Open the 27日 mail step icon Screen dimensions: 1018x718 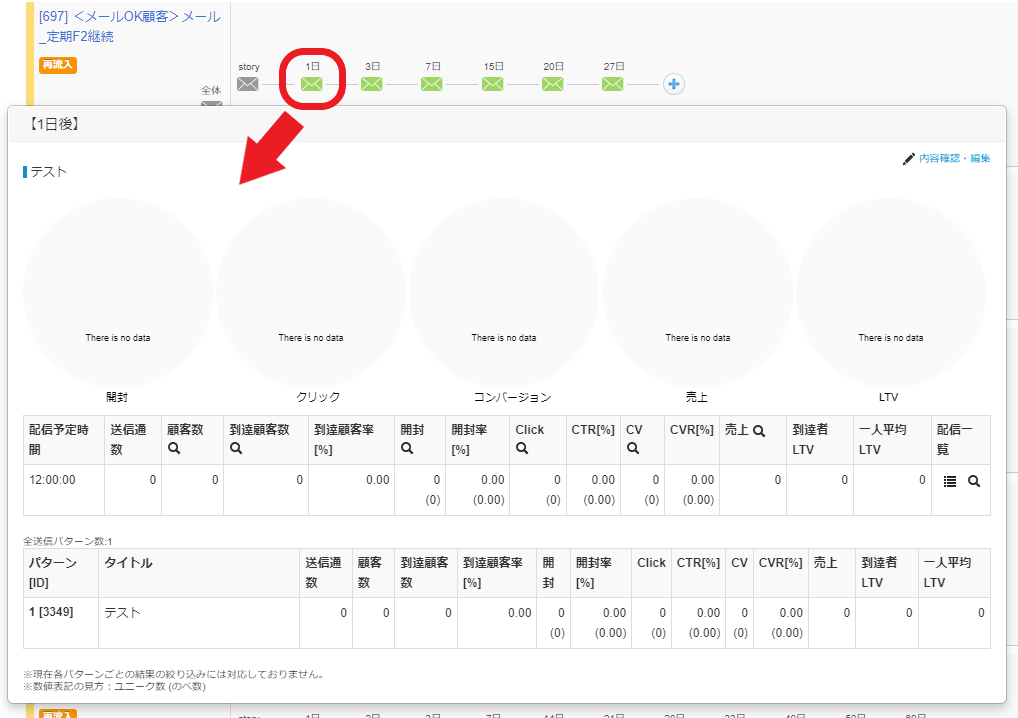[613, 84]
